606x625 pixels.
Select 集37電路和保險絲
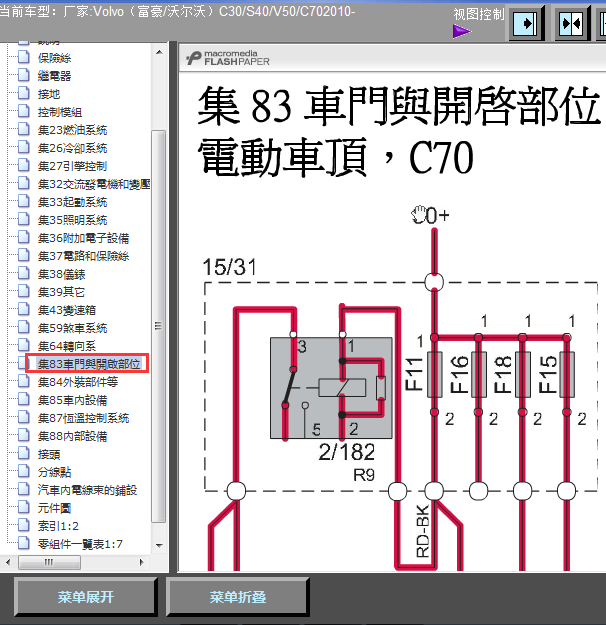pos(83,256)
